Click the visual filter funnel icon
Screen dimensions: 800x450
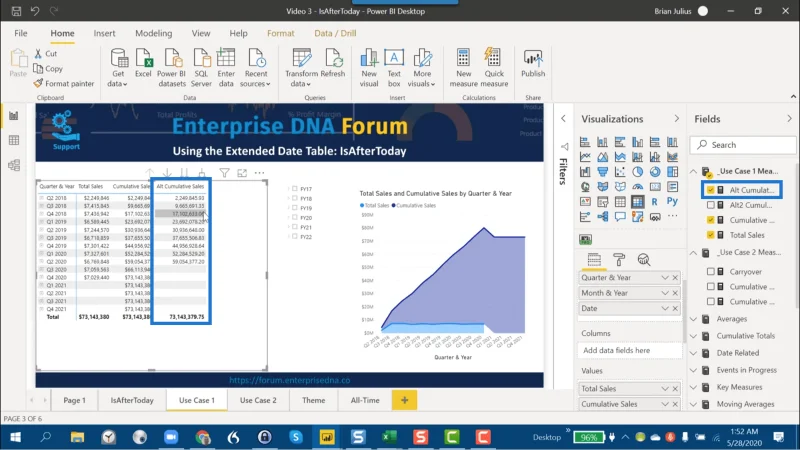(x=224, y=173)
